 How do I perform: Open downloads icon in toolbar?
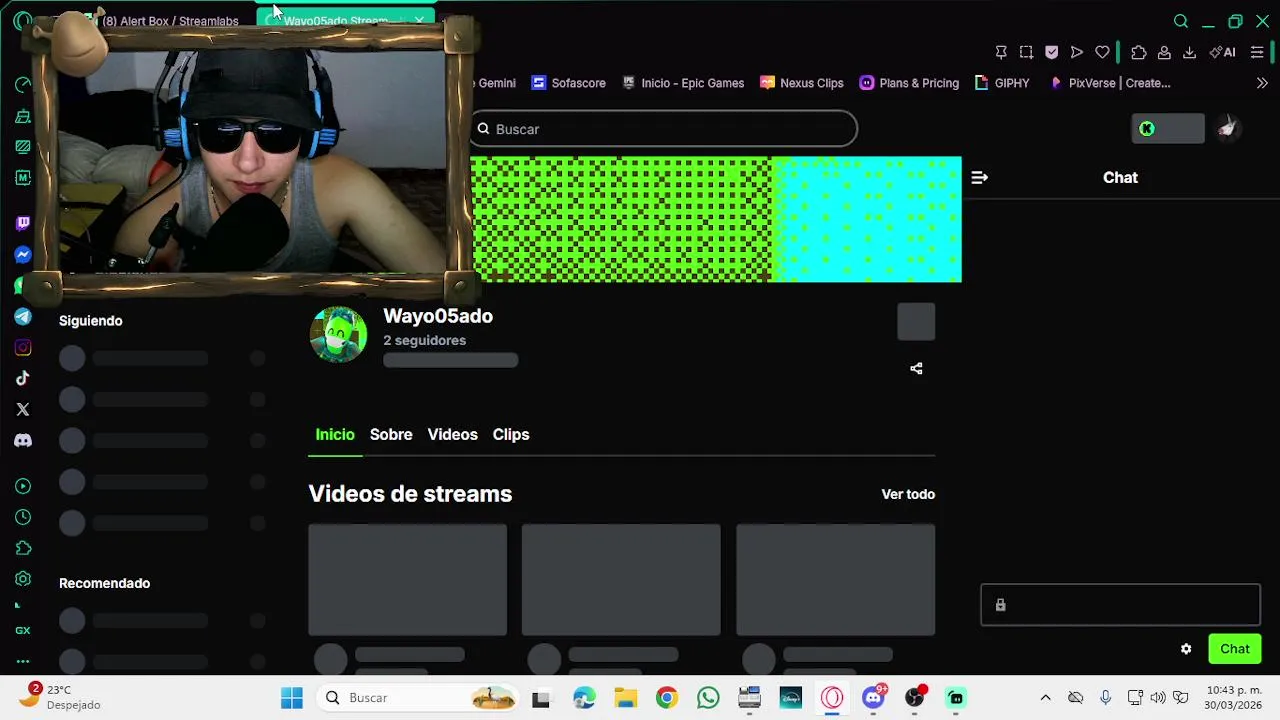pos(1189,52)
